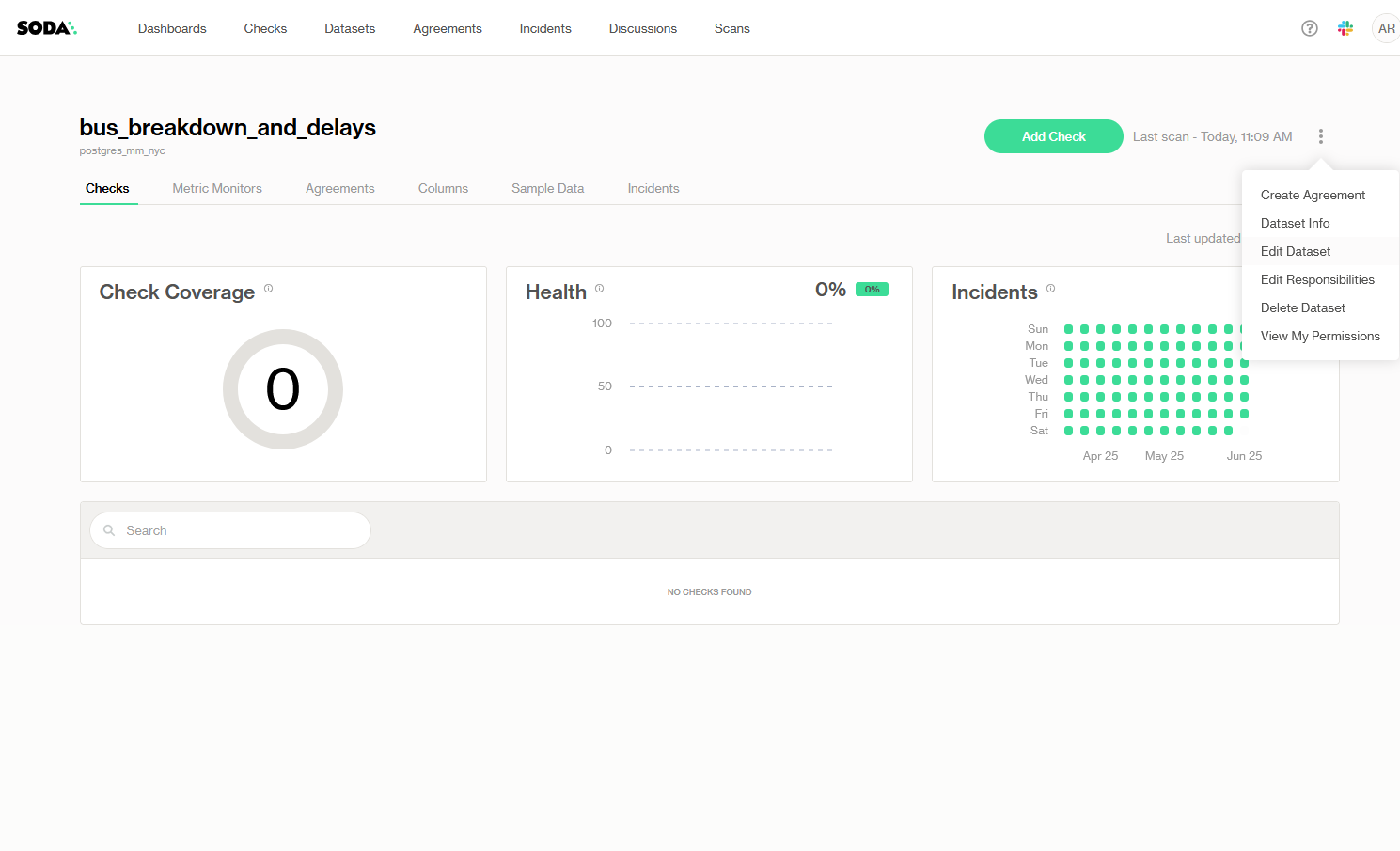
Task: Click info icon beside Health title
Action: [x=599, y=289]
